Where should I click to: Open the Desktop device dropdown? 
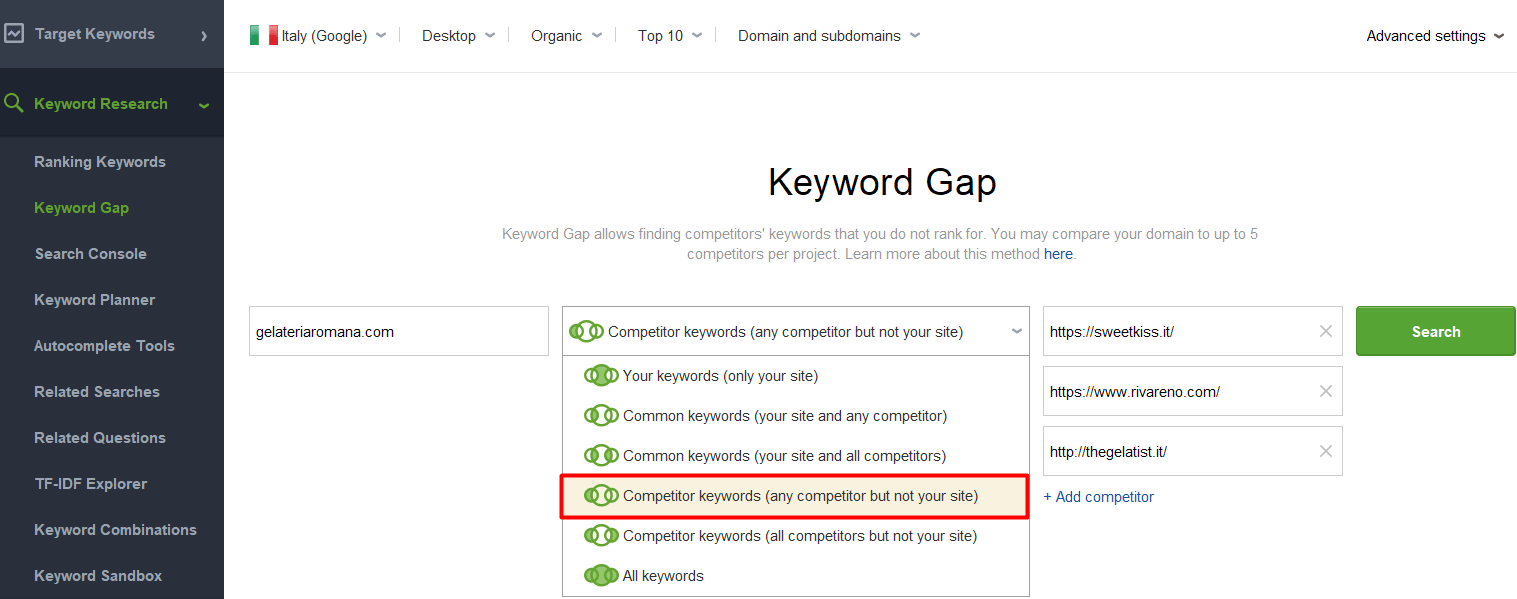[458, 35]
